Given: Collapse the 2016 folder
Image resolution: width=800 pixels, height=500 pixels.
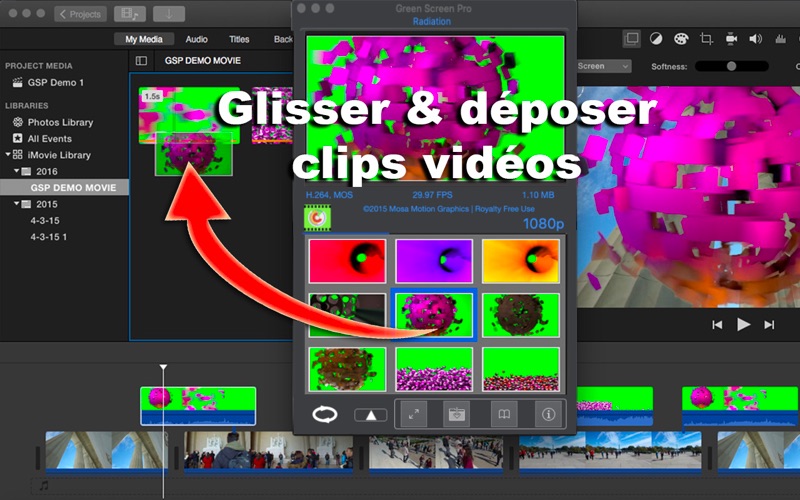Looking at the screenshot, I should (16, 171).
